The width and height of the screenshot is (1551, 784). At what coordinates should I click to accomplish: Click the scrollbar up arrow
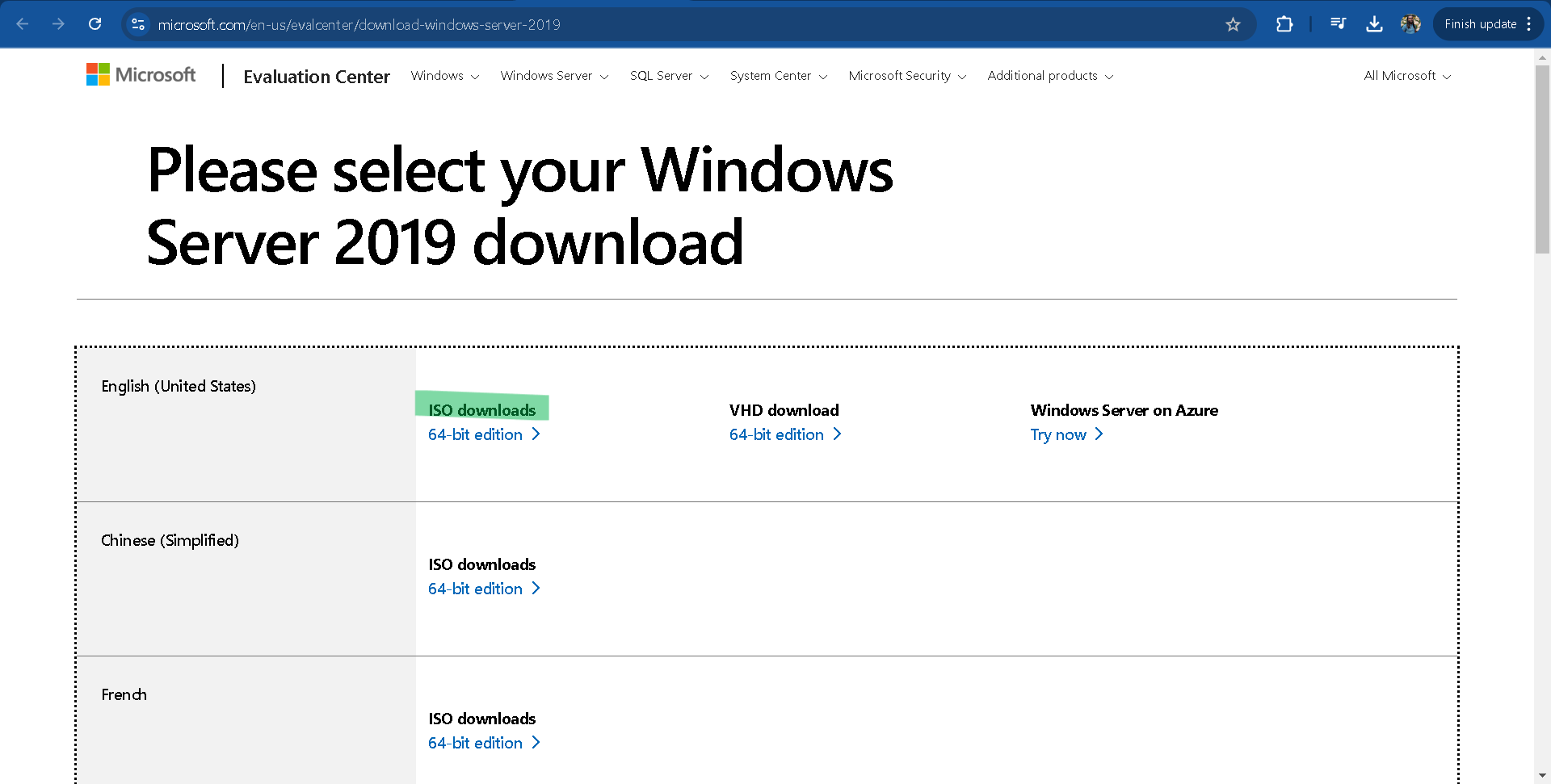[1542, 58]
